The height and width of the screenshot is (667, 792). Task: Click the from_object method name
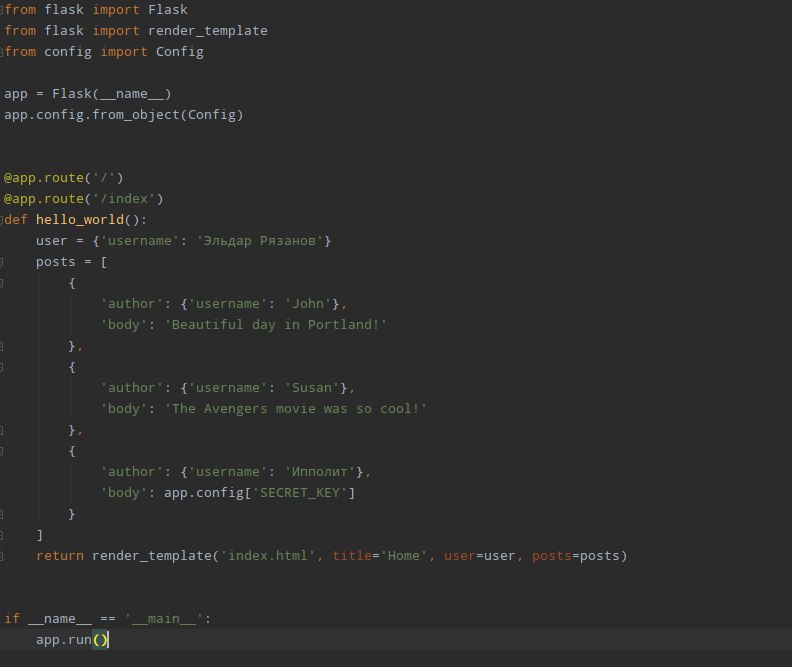pyautogui.click(x=136, y=115)
